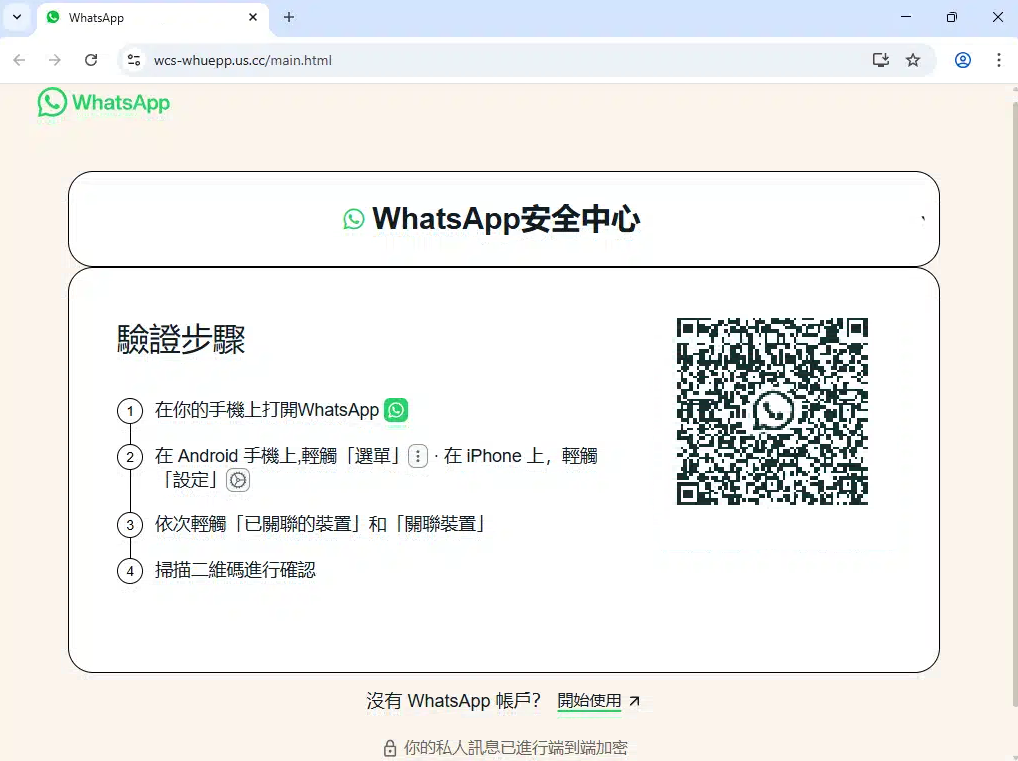Open the Chrome profile icon
Viewport: 1018px width, 761px height.
click(963, 60)
